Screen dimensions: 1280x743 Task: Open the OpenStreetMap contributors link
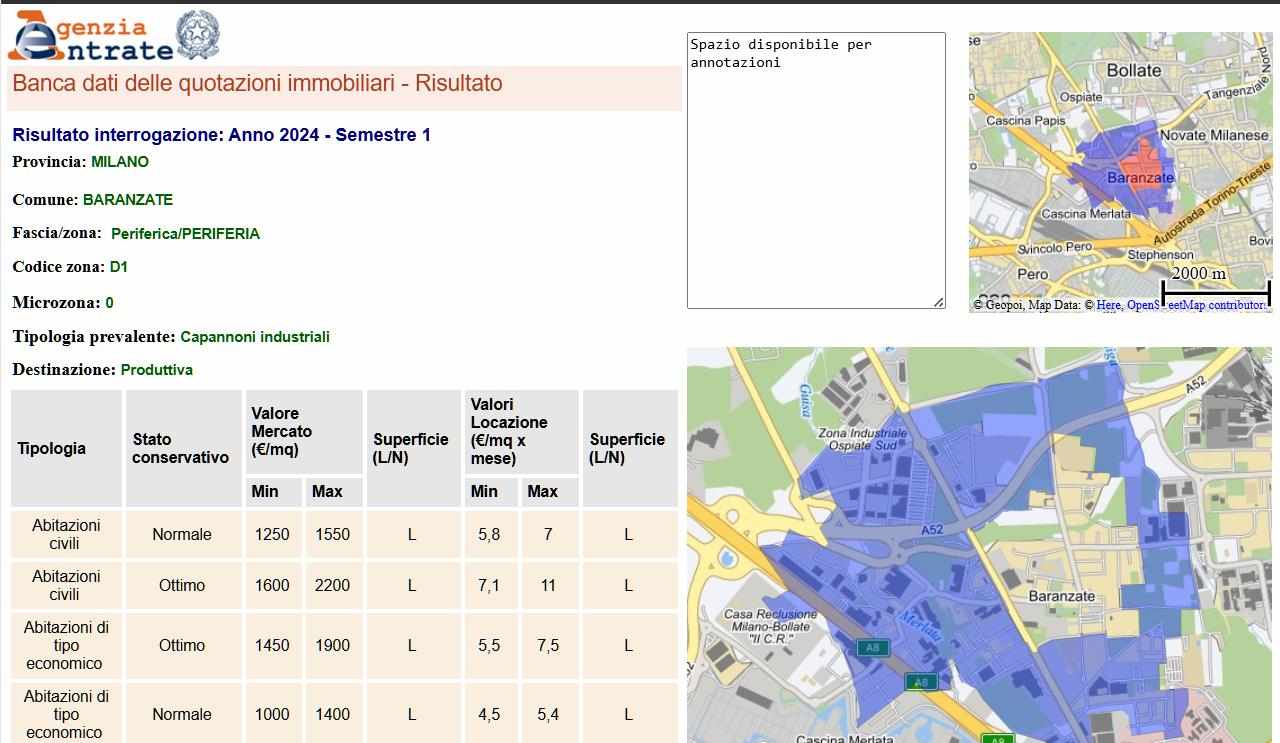pyautogui.click(x=1195, y=305)
